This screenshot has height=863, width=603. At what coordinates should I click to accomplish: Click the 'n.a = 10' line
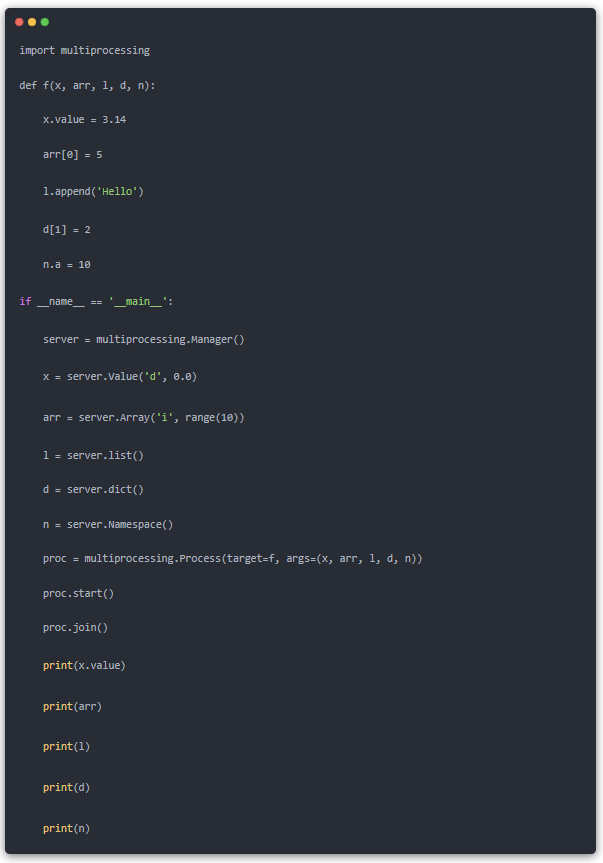click(66, 265)
